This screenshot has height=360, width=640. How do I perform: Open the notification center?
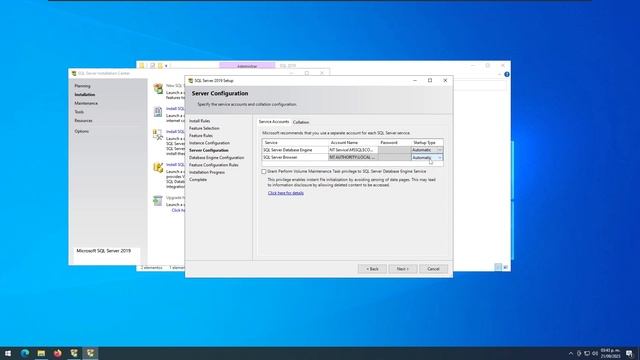pyautogui.click(x=630, y=353)
